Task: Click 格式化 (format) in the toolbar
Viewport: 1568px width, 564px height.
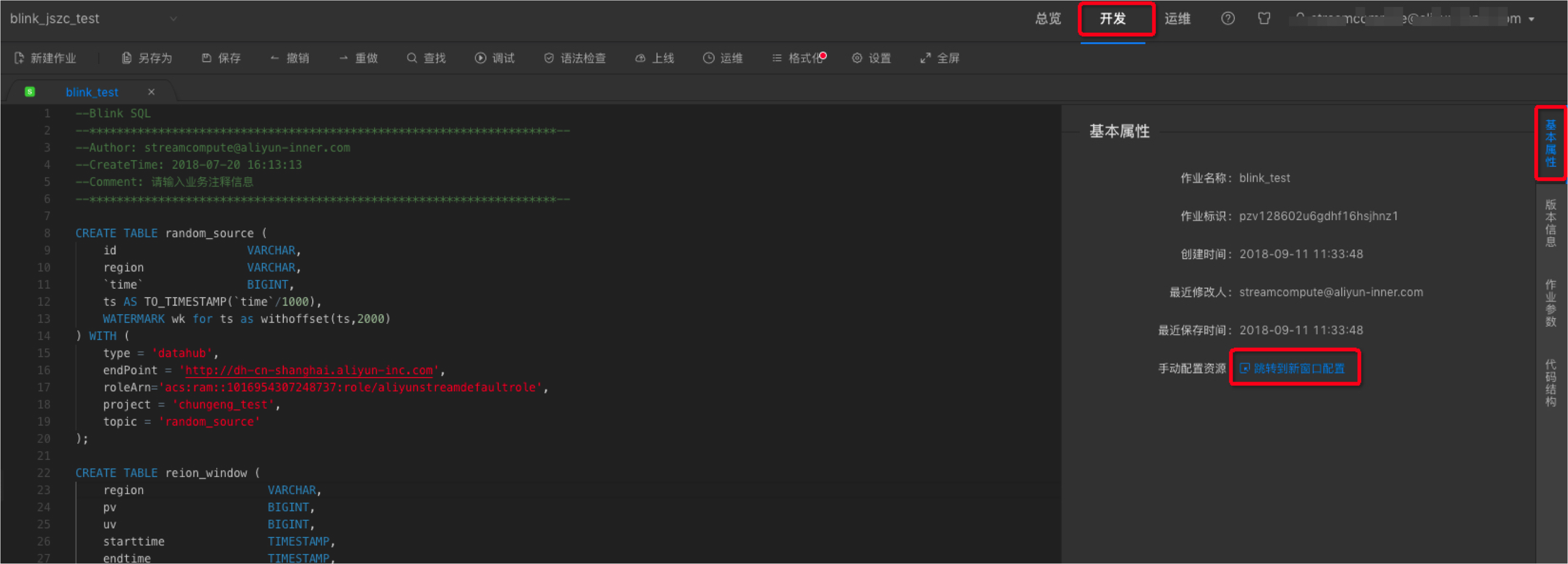Action: 798,58
